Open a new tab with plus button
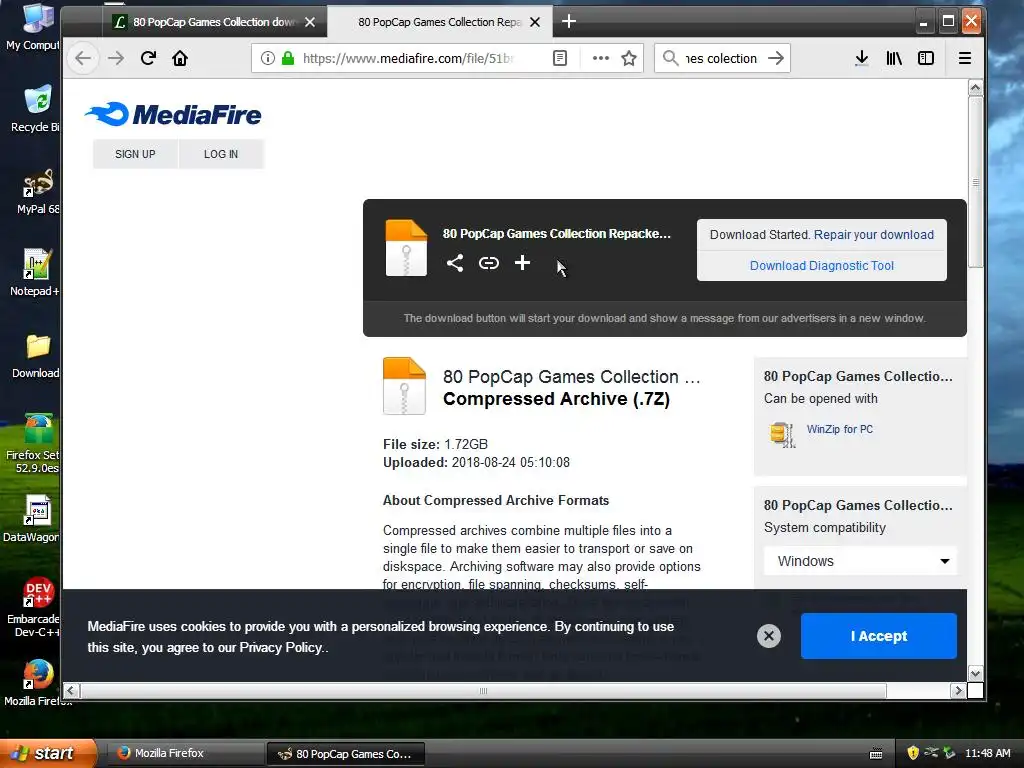The width and height of the screenshot is (1024, 768). (569, 22)
